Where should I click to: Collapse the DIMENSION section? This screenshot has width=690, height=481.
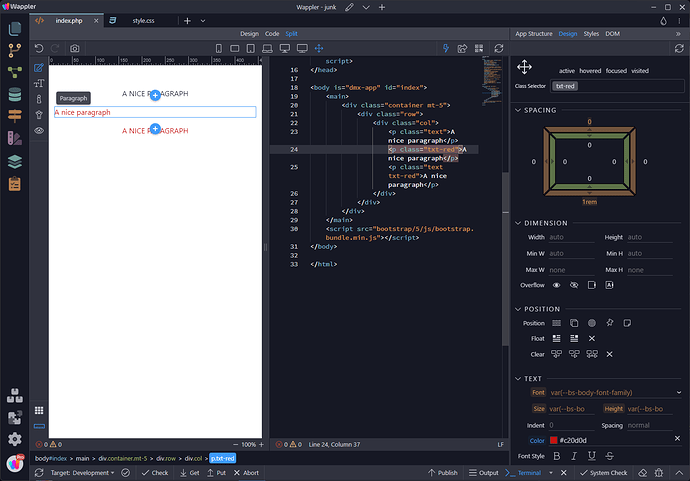(x=518, y=223)
